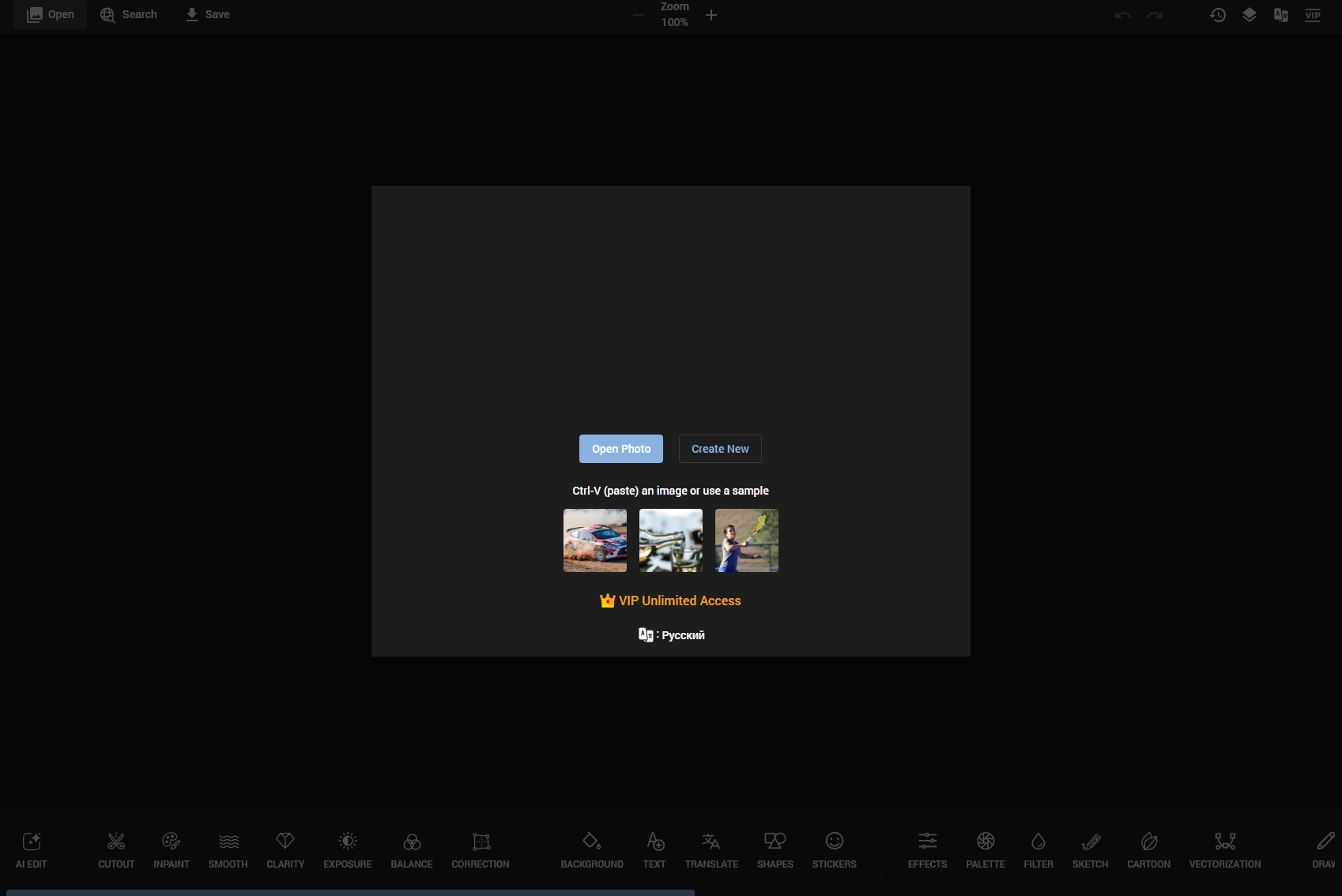1342x896 pixels.
Task: Open the Stickers panel
Action: [x=835, y=850]
